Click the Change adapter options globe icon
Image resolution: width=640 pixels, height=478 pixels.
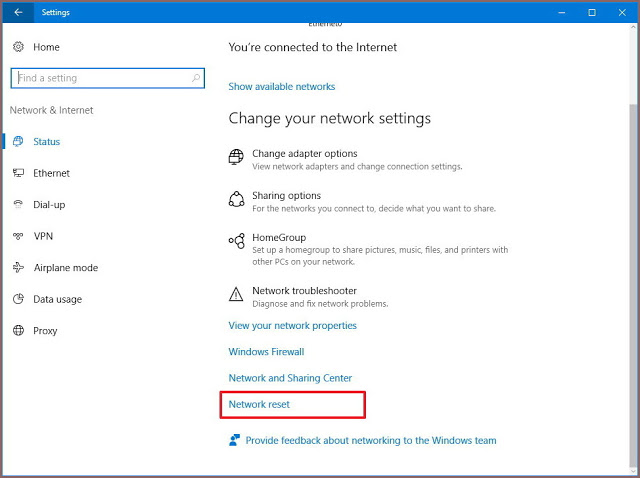[237, 158]
